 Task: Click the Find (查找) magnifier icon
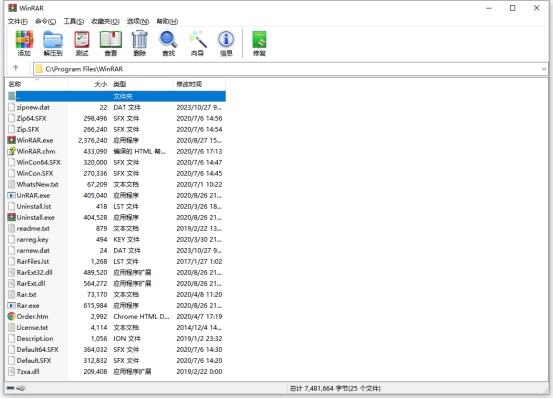pos(168,40)
